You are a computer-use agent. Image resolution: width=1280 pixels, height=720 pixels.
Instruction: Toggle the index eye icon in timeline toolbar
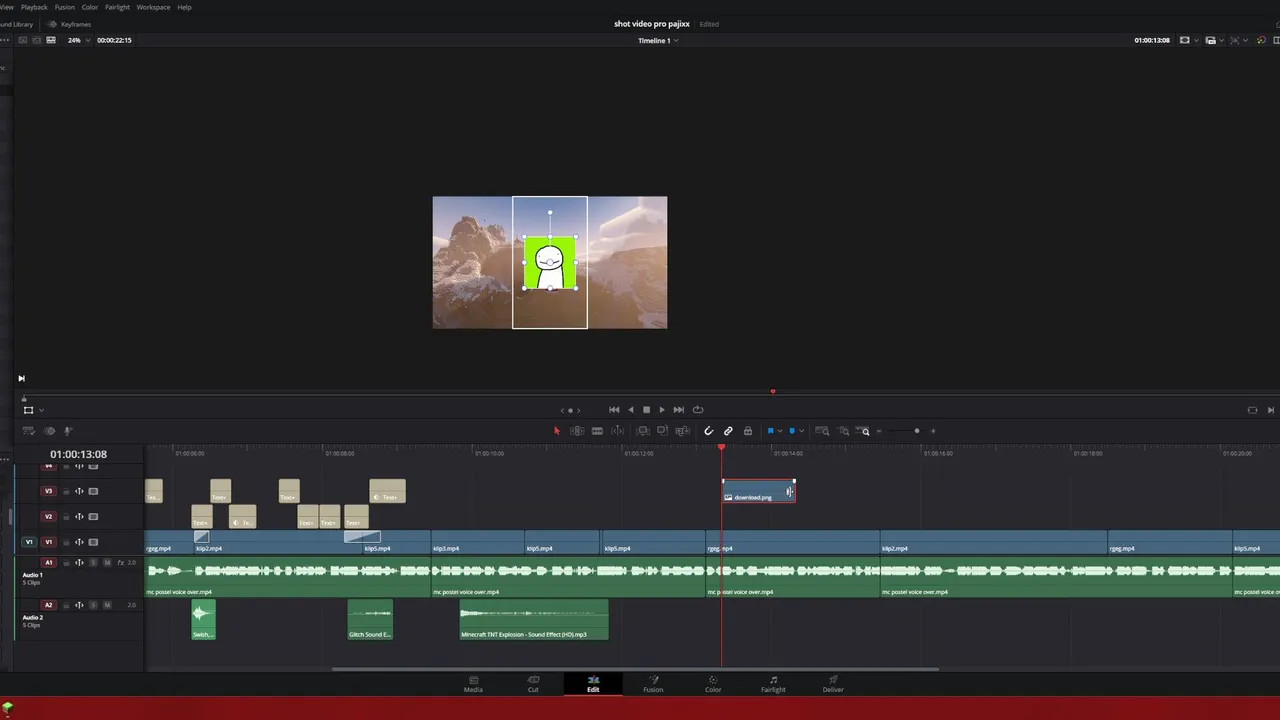pyautogui.click(x=49, y=431)
